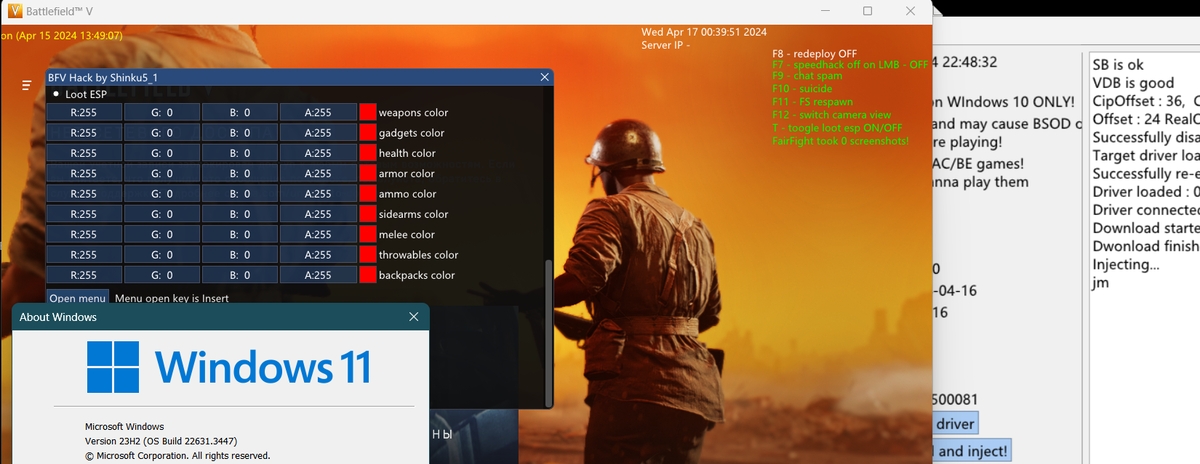Click the hamburger menu icon in the game
Image resolution: width=1200 pixels, height=464 pixels.
[x=27, y=86]
